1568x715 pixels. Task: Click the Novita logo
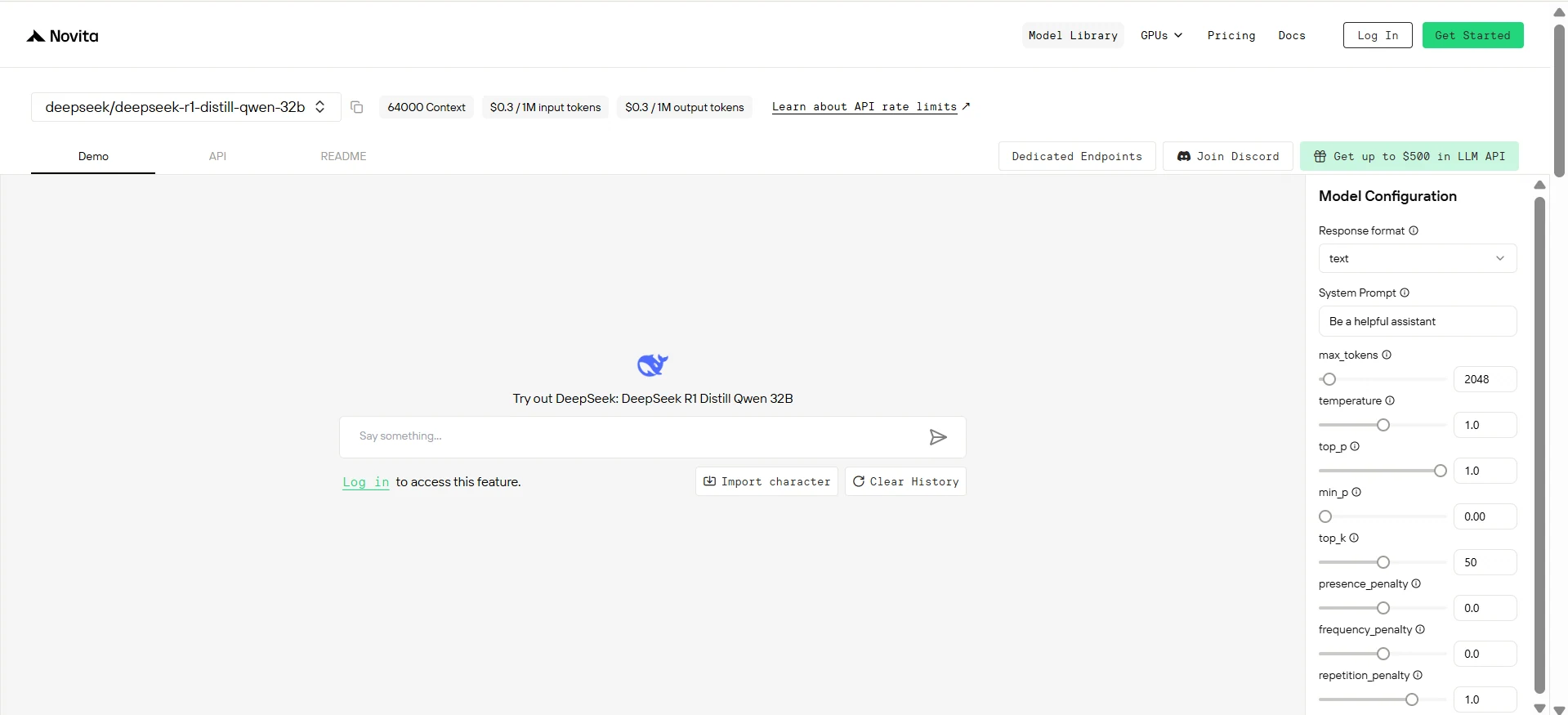coord(62,36)
